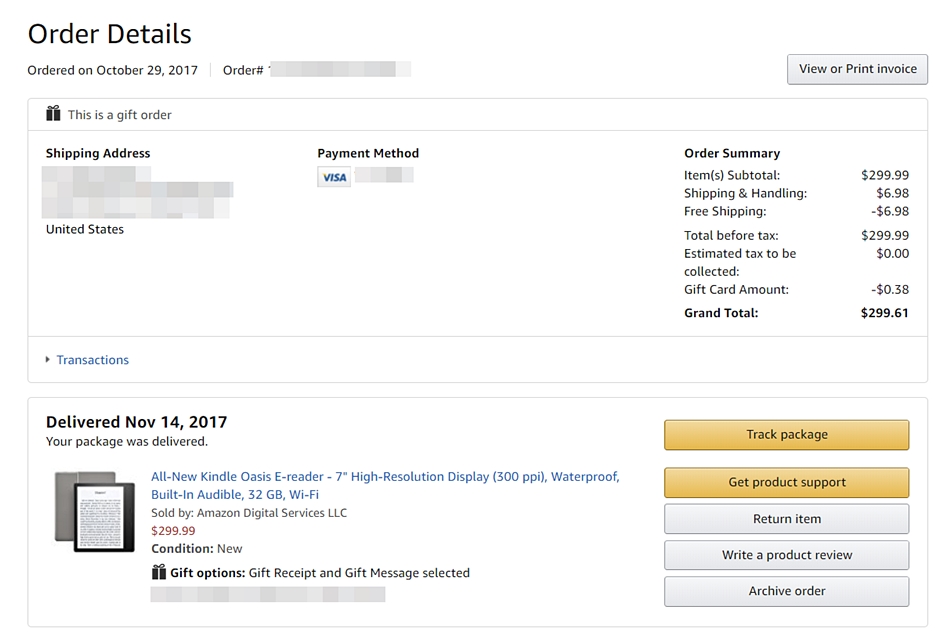Click the gift box icon beside gift order
Viewport: 950px width, 642px height.
point(53,114)
